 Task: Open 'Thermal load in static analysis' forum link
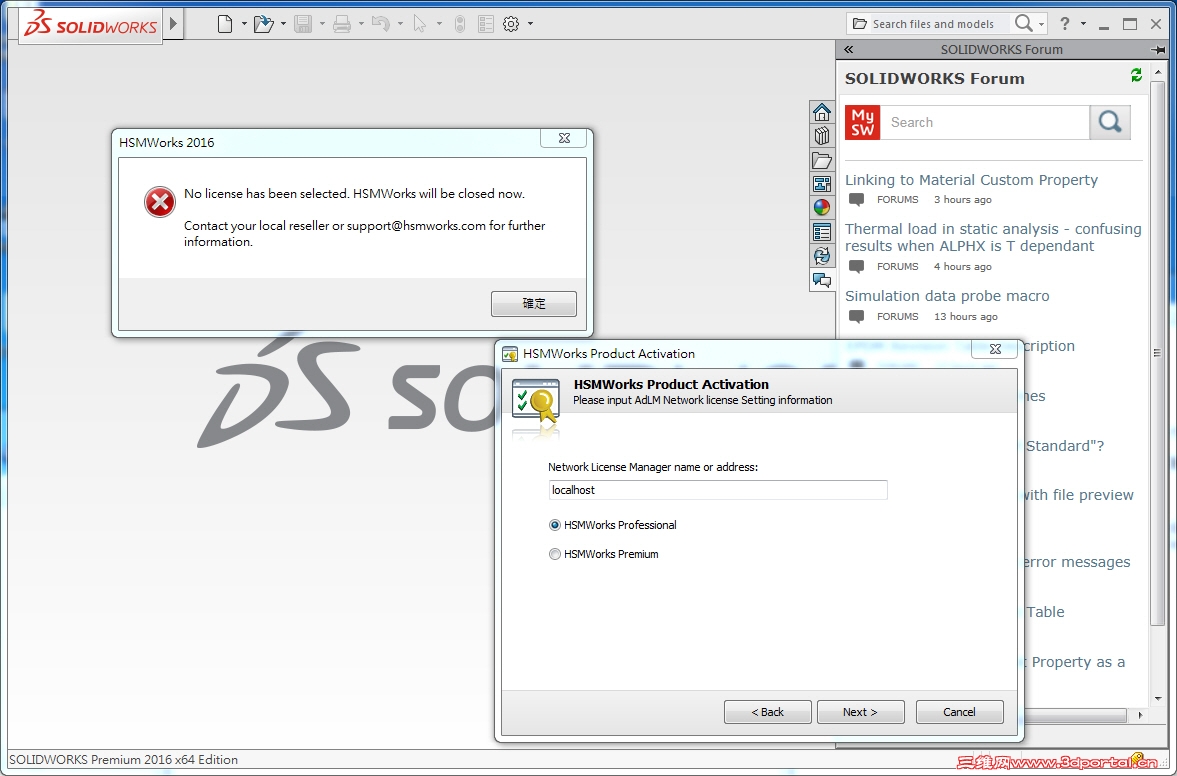click(993, 237)
